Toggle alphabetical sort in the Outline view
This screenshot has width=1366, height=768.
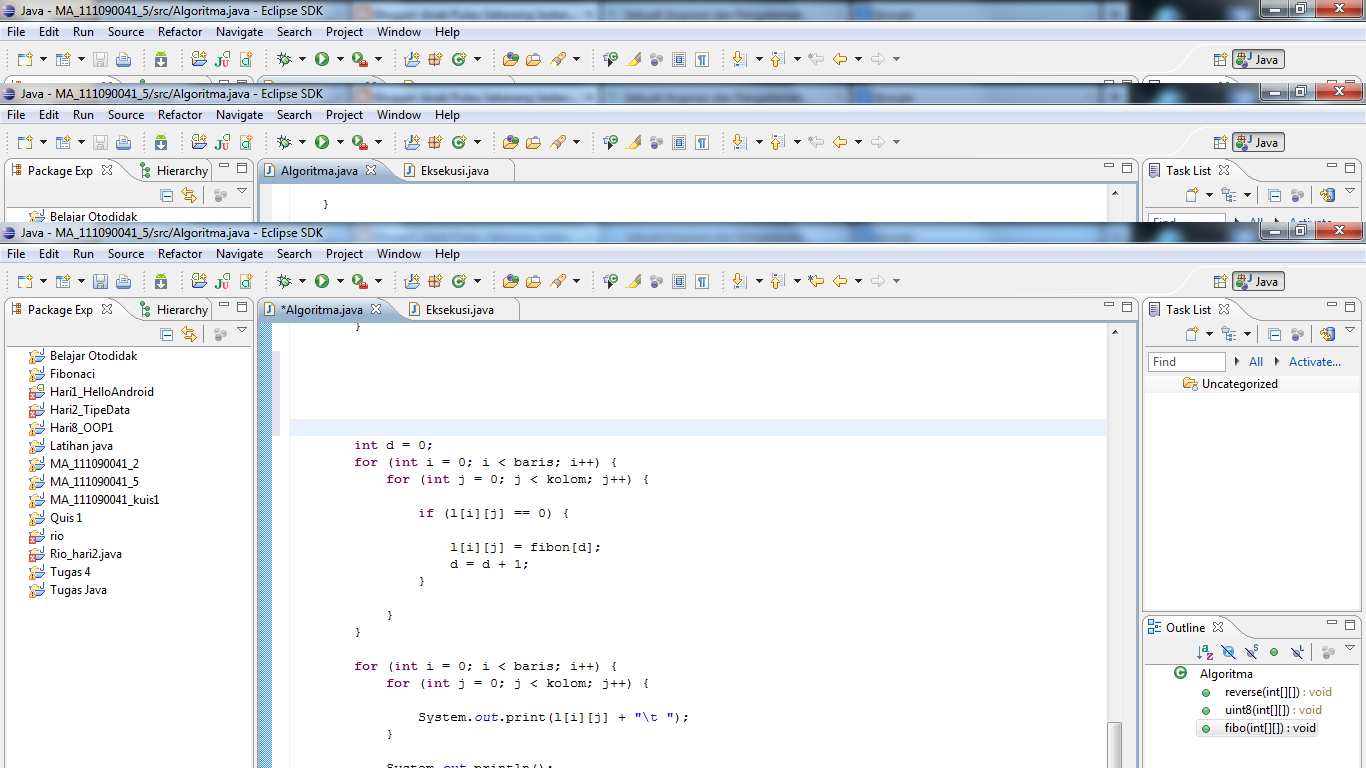pyautogui.click(x=1205, y=651)
